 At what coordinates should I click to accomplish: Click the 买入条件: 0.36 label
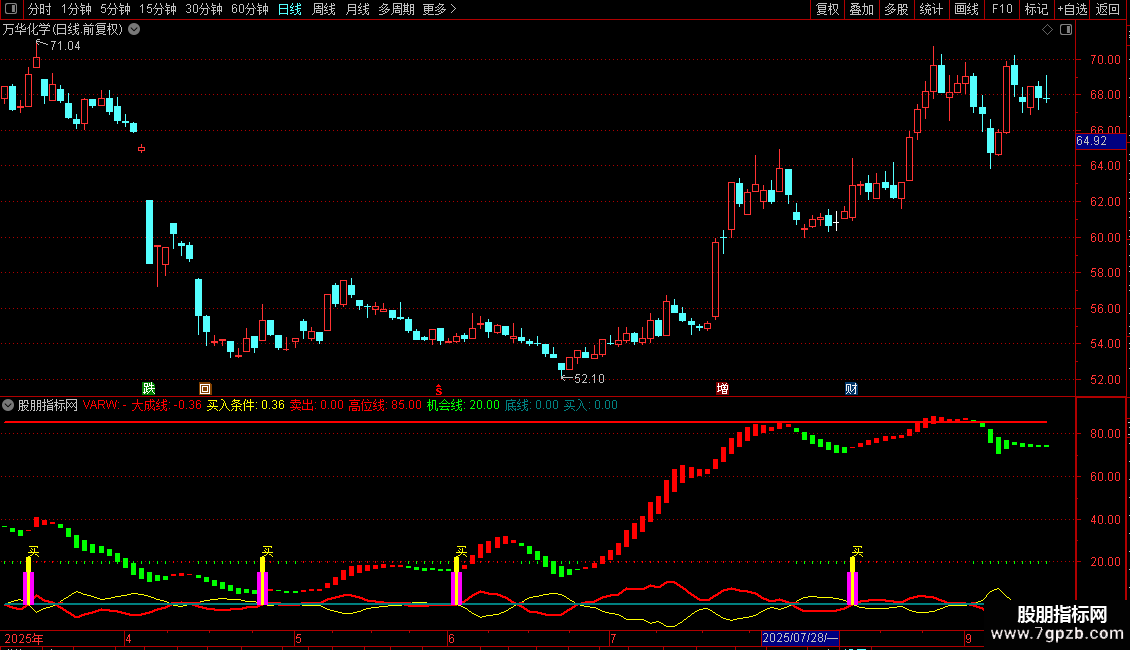tap(246, 405)
